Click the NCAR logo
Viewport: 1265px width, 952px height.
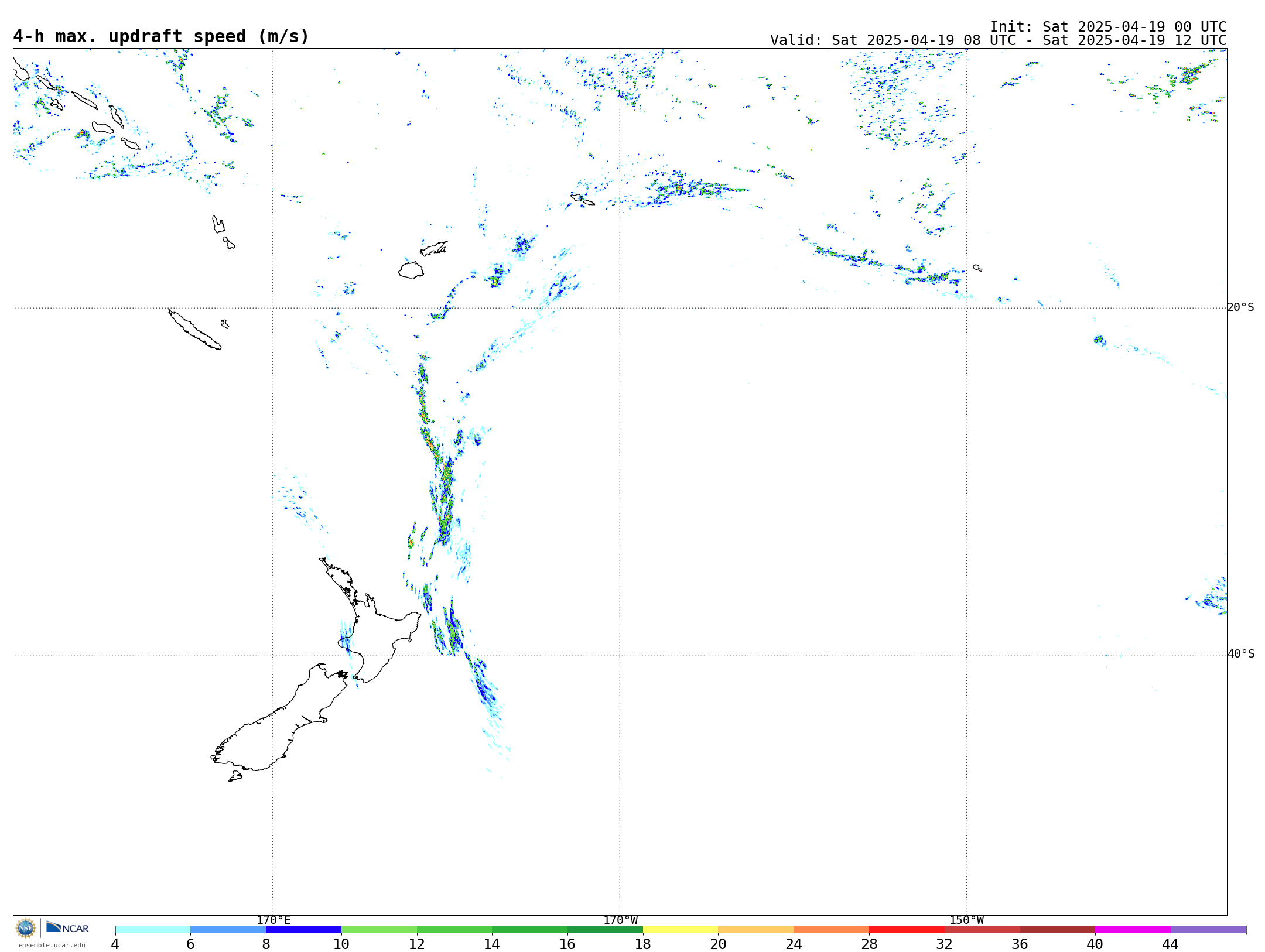coord(67,927)
